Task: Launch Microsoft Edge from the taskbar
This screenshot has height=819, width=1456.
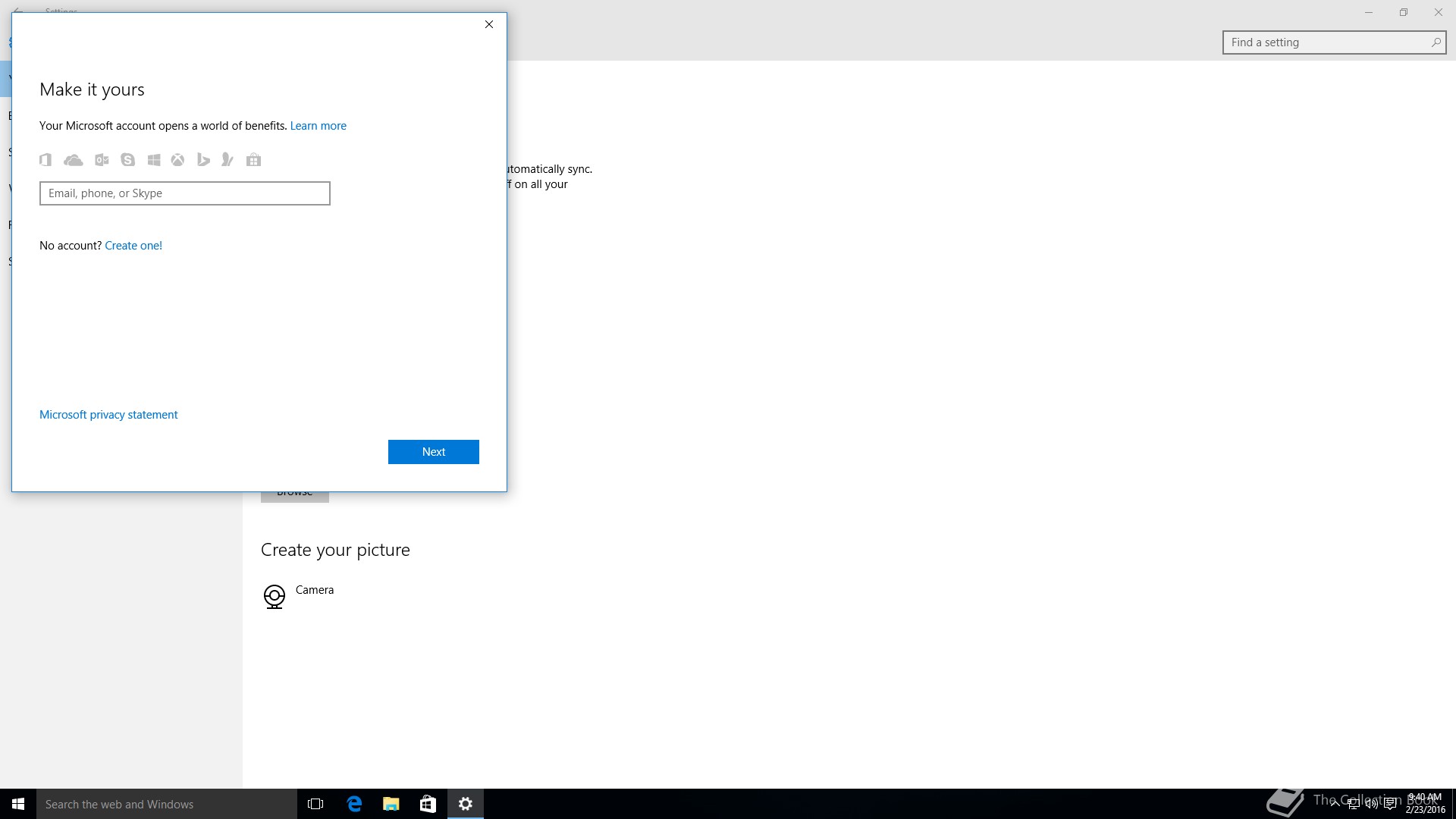Action: point(353,804)
